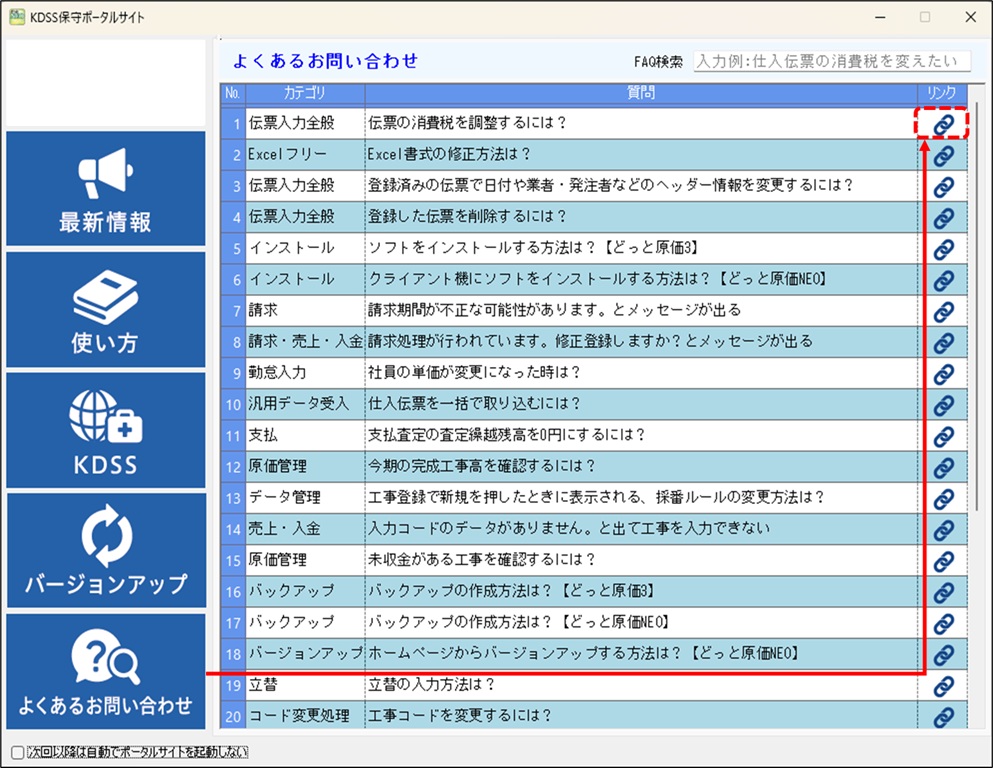Click link icon for row 20 コード変更処理
The image size is (993, 768).
pos(943,716)
